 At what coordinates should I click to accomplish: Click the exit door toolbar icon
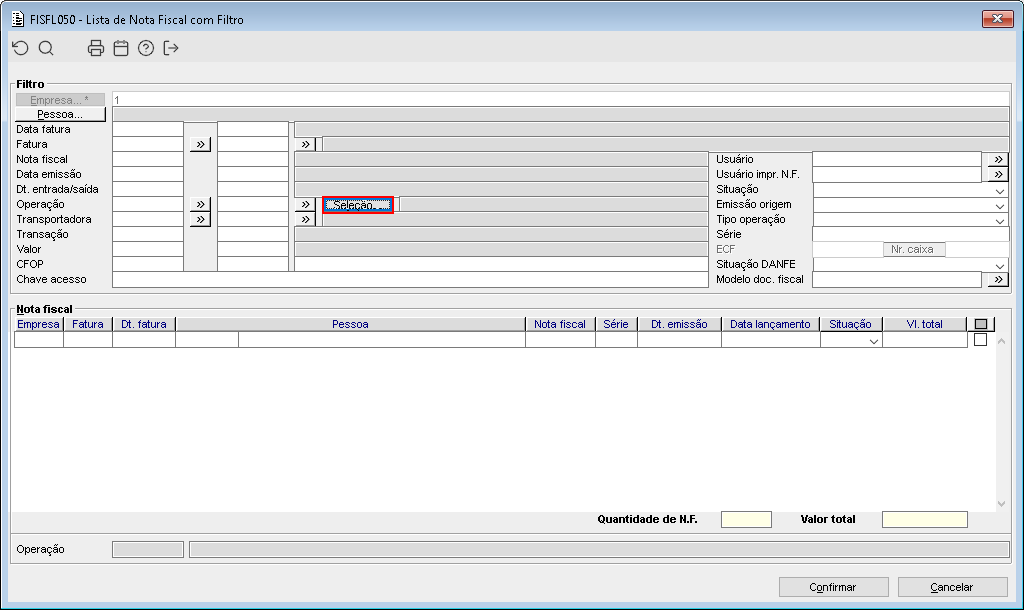[171, 48]
